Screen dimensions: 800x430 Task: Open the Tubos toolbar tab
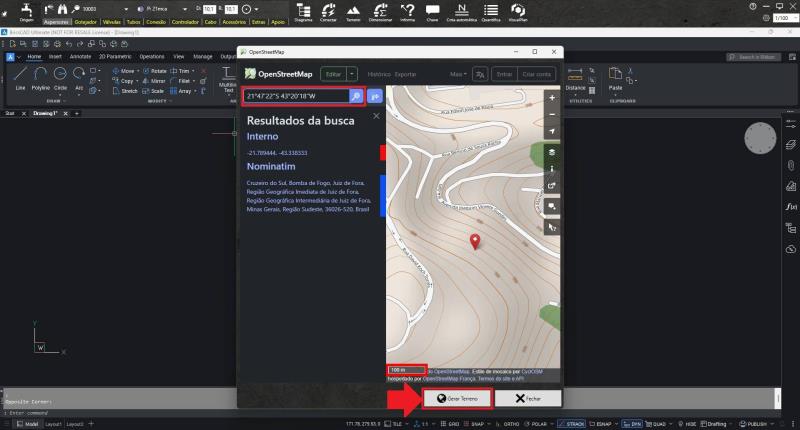pyautogui.click(x=134, y=20)
